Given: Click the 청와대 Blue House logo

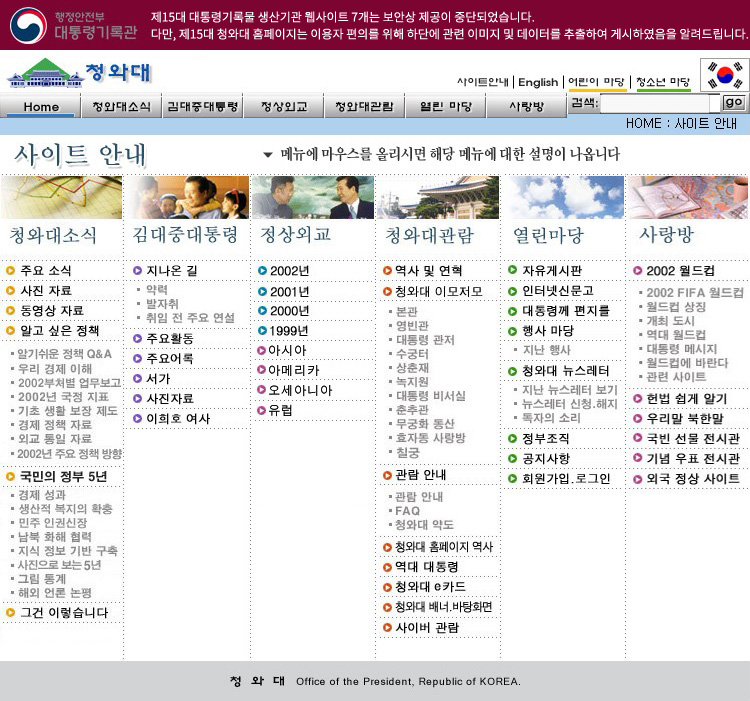Looking at the screenshot, I should [x=79, y=73].
